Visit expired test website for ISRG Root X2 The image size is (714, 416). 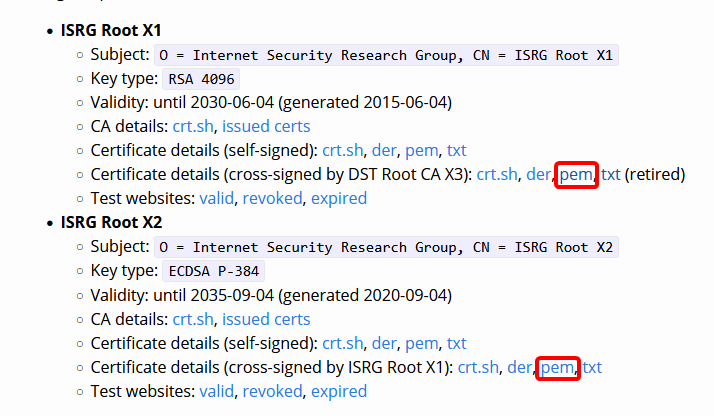pyautogui.click(x=339, y=391)
